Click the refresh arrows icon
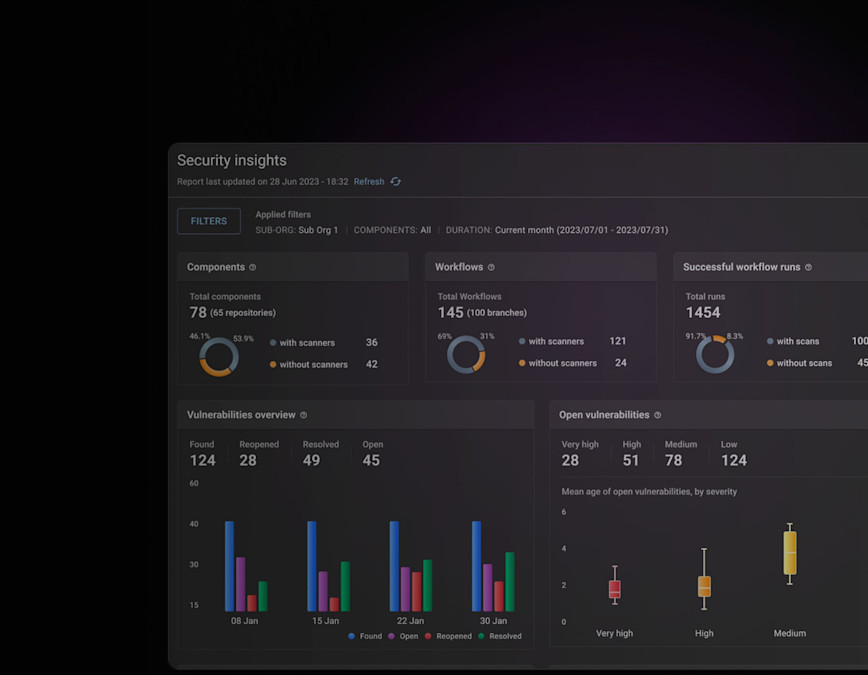The width and height of the screenshot is (868, 675). click(395, 182)
